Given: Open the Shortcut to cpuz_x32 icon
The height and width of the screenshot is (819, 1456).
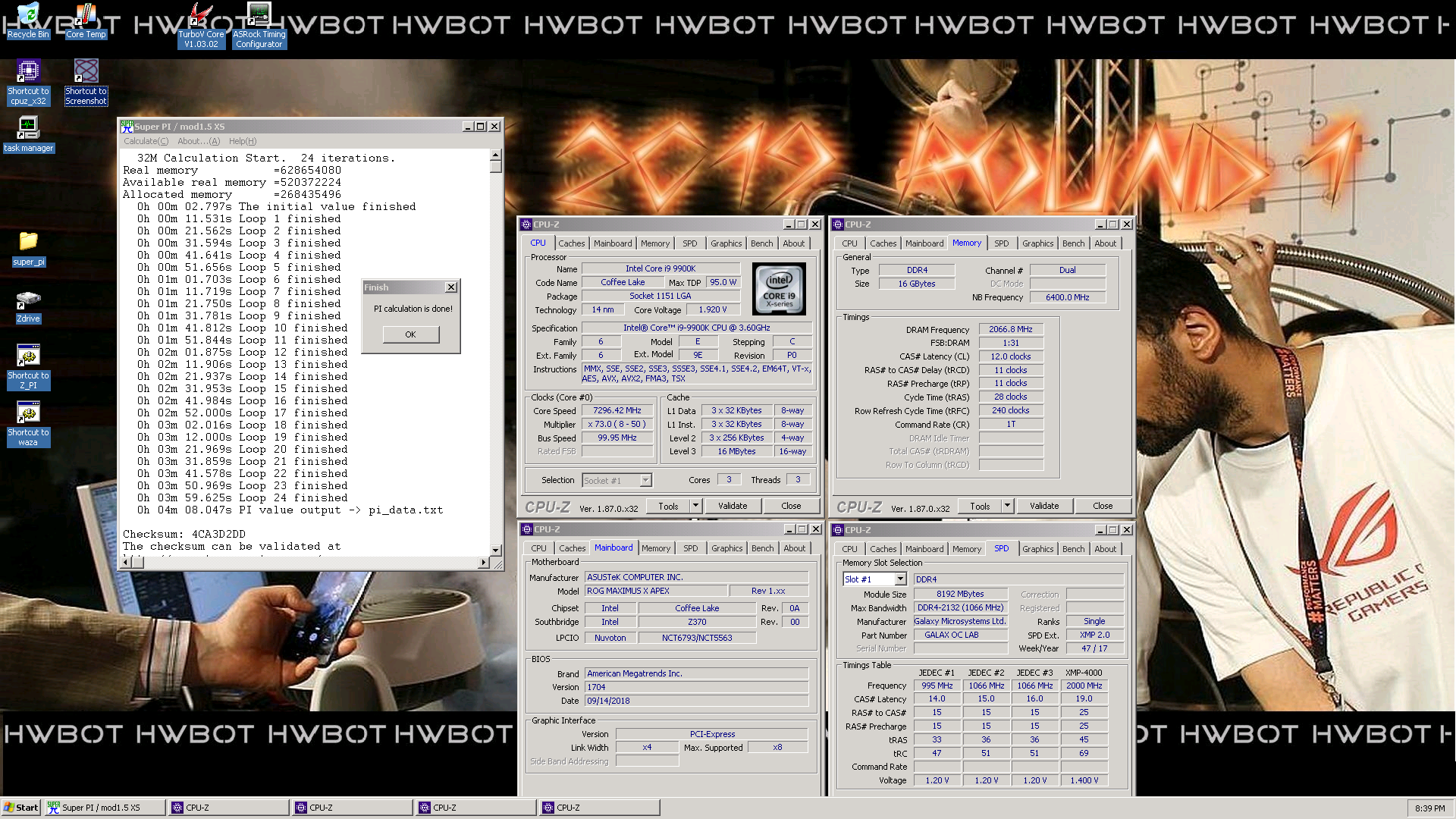Looking at the screenshot, I should coord(28,82).
